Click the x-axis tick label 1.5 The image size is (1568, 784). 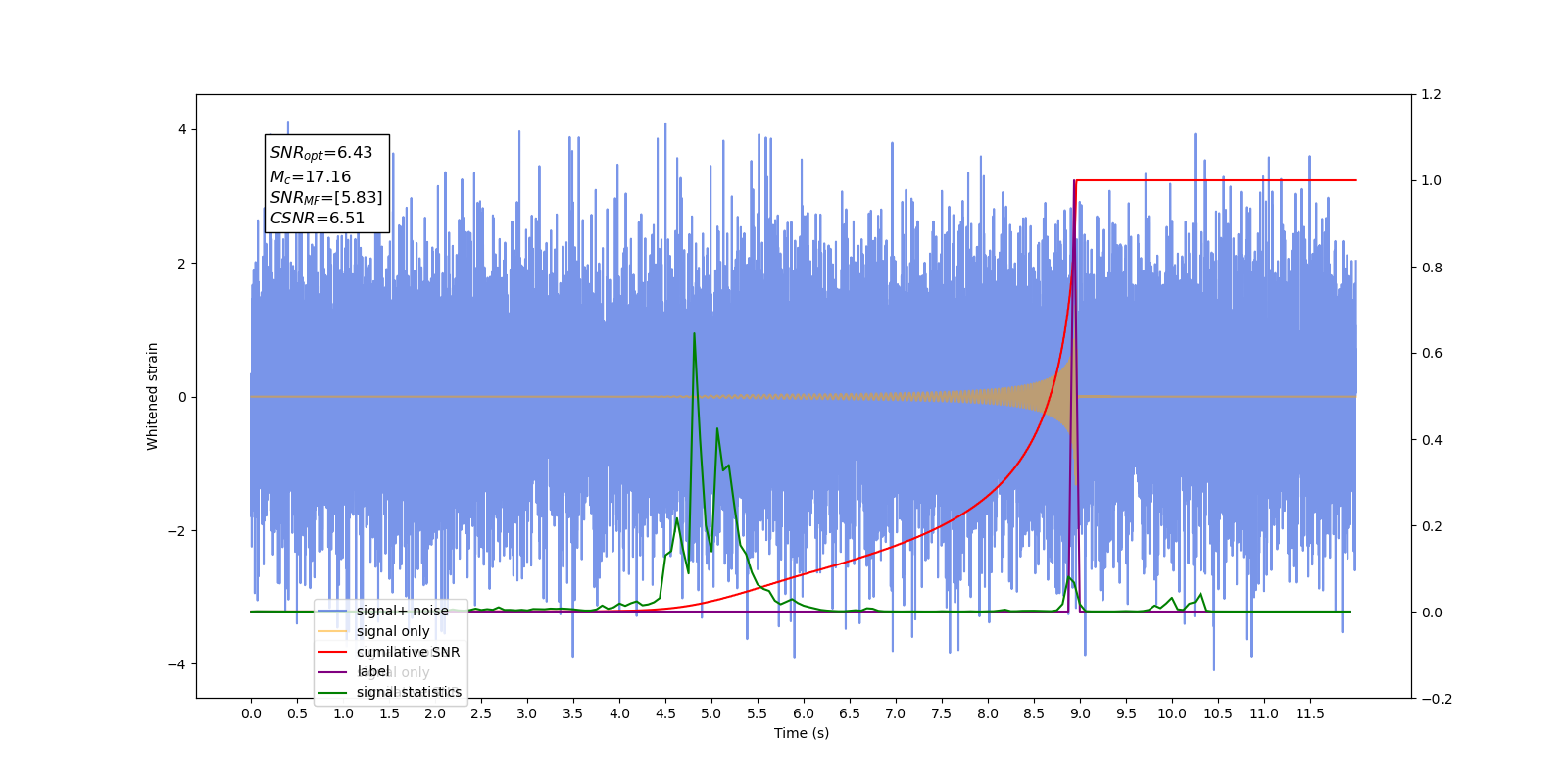(x=389, y=713)
